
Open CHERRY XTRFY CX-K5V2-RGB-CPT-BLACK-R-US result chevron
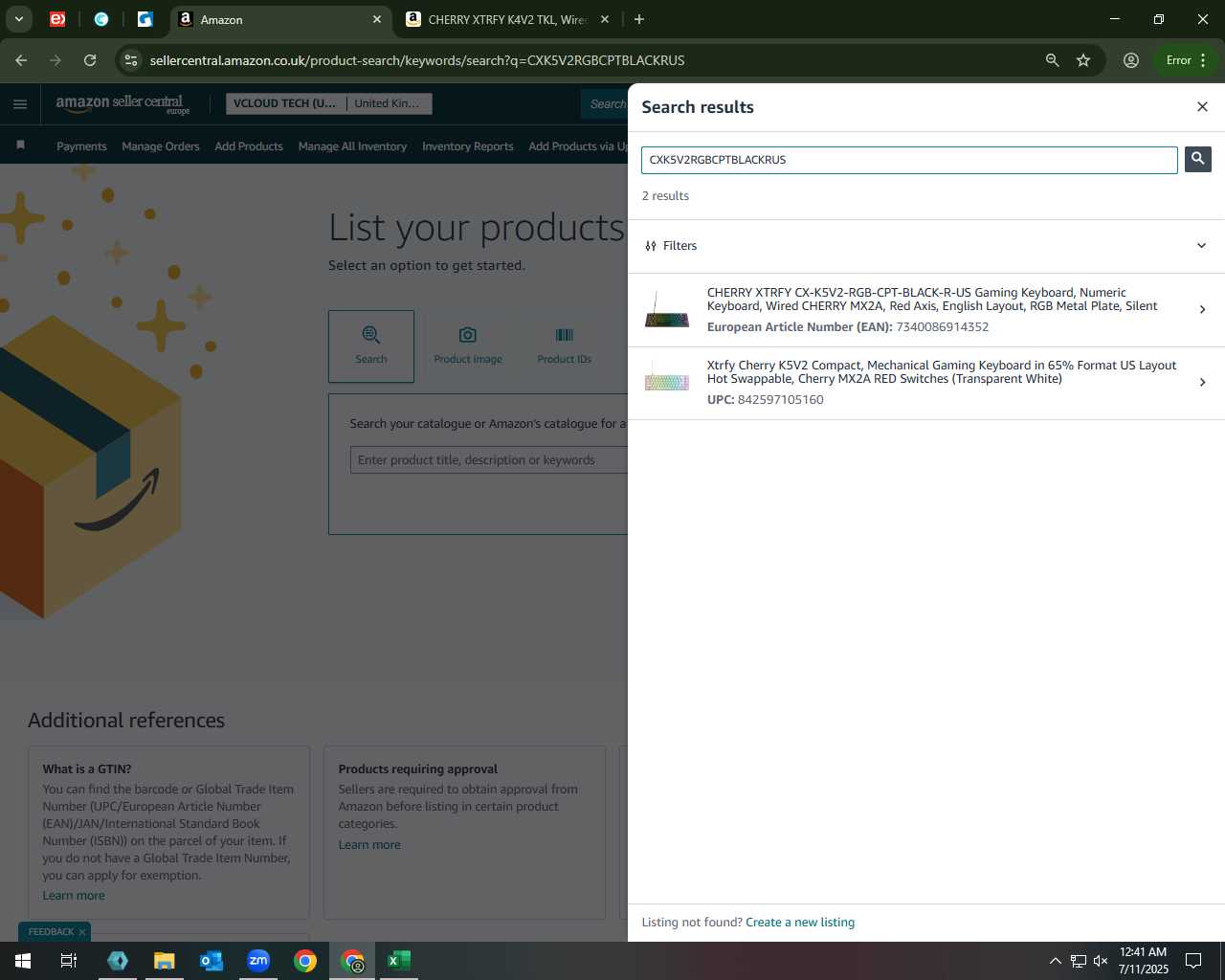(x=1202, y=309)
